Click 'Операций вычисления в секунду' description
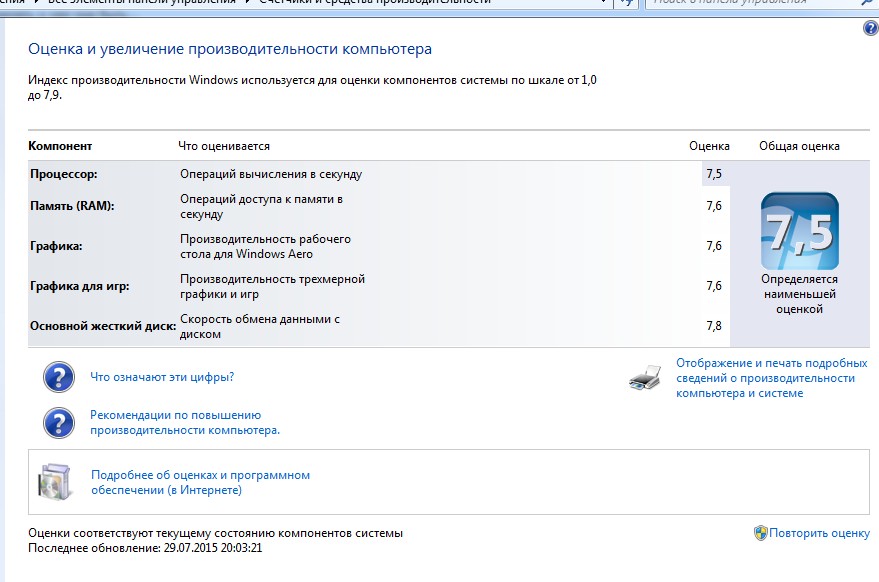The image size is (879, 582). [x=271, y=174]
